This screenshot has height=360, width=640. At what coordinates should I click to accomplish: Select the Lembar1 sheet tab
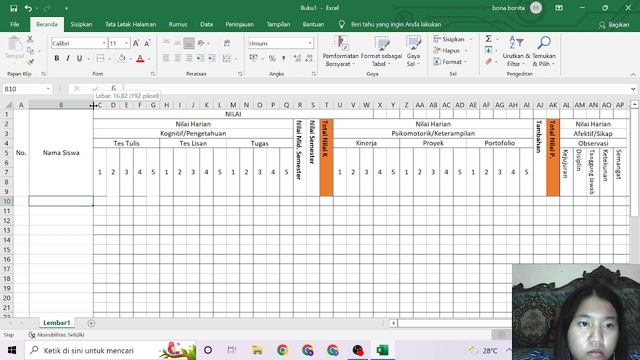(x=57, y=323)
